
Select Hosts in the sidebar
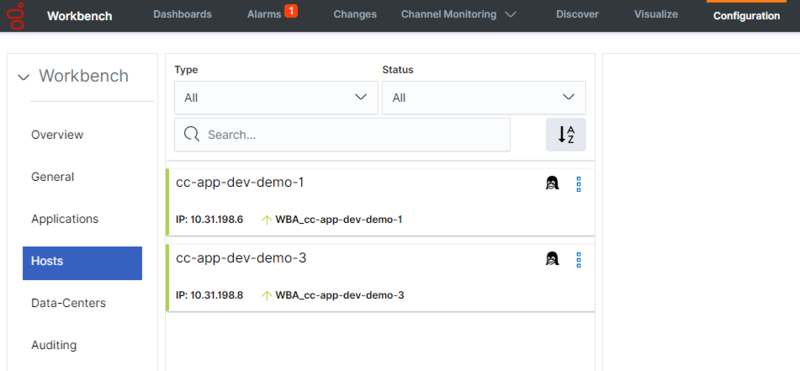point(82,263)
